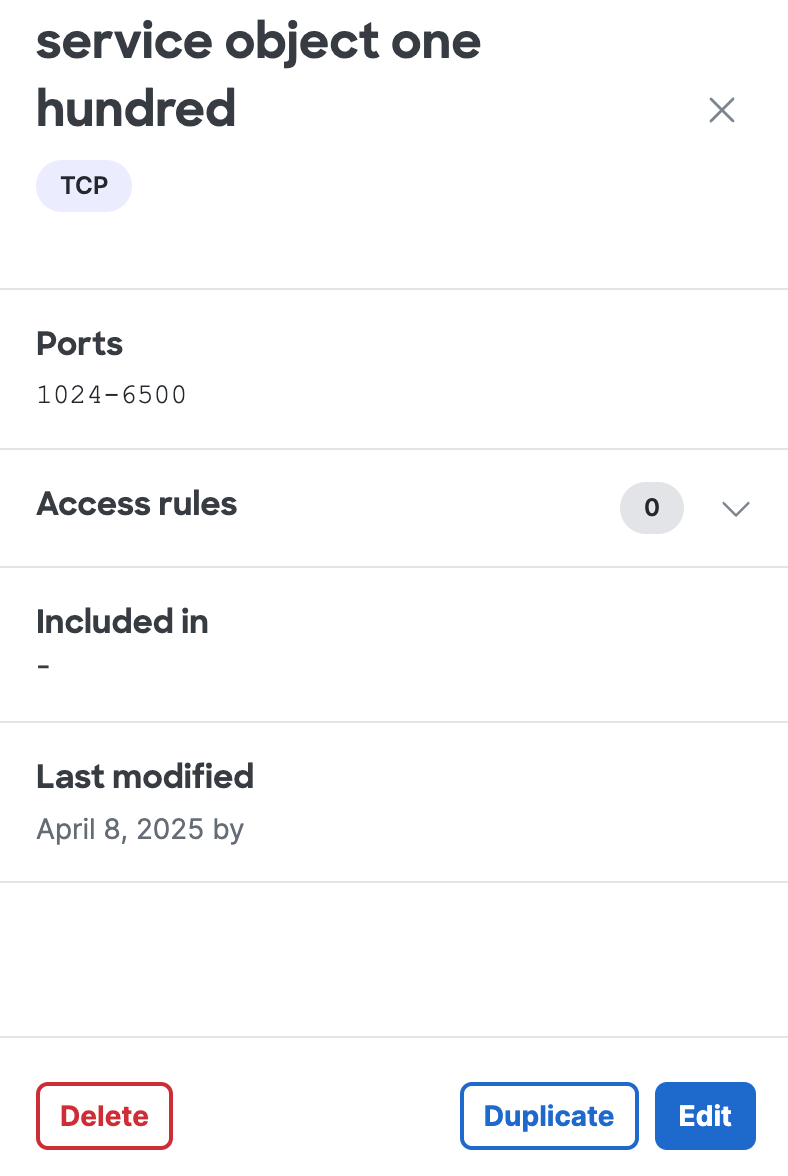Delete this service object
788x1176 pixels.
[x=104, y=1116]
